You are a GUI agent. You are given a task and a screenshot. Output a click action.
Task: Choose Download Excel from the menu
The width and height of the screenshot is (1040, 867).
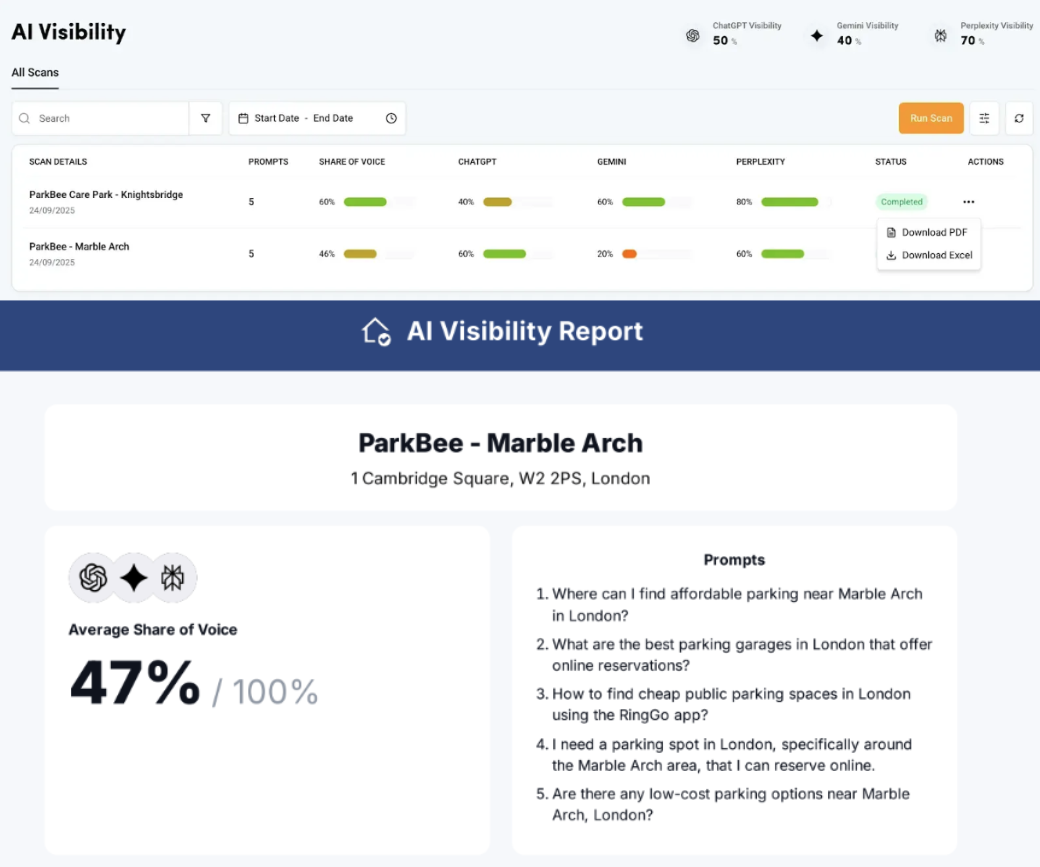click(929, 255)
